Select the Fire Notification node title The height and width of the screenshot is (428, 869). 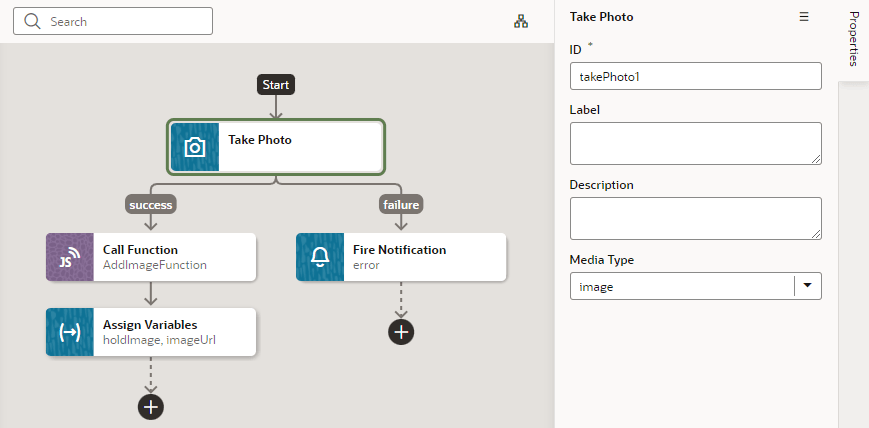400,250
